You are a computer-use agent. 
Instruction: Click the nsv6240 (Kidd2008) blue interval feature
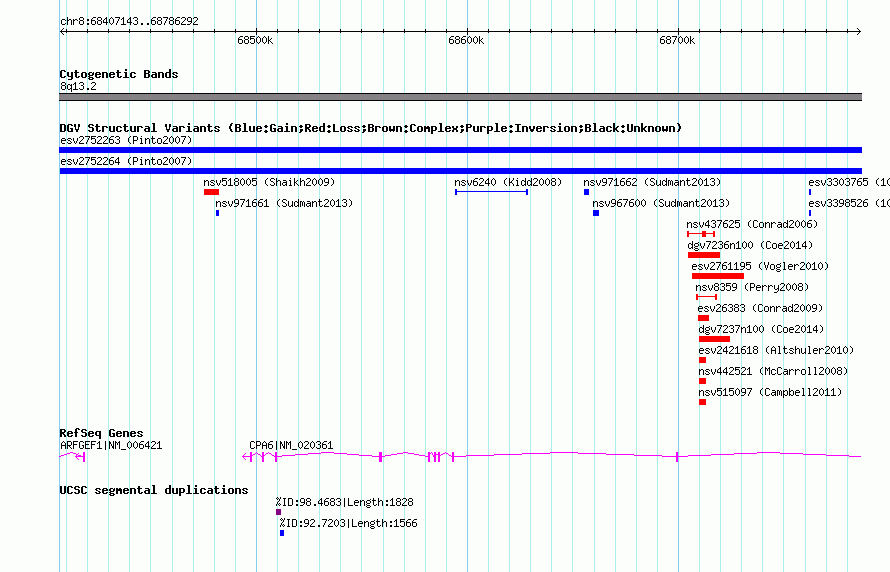tap(492, 192)
